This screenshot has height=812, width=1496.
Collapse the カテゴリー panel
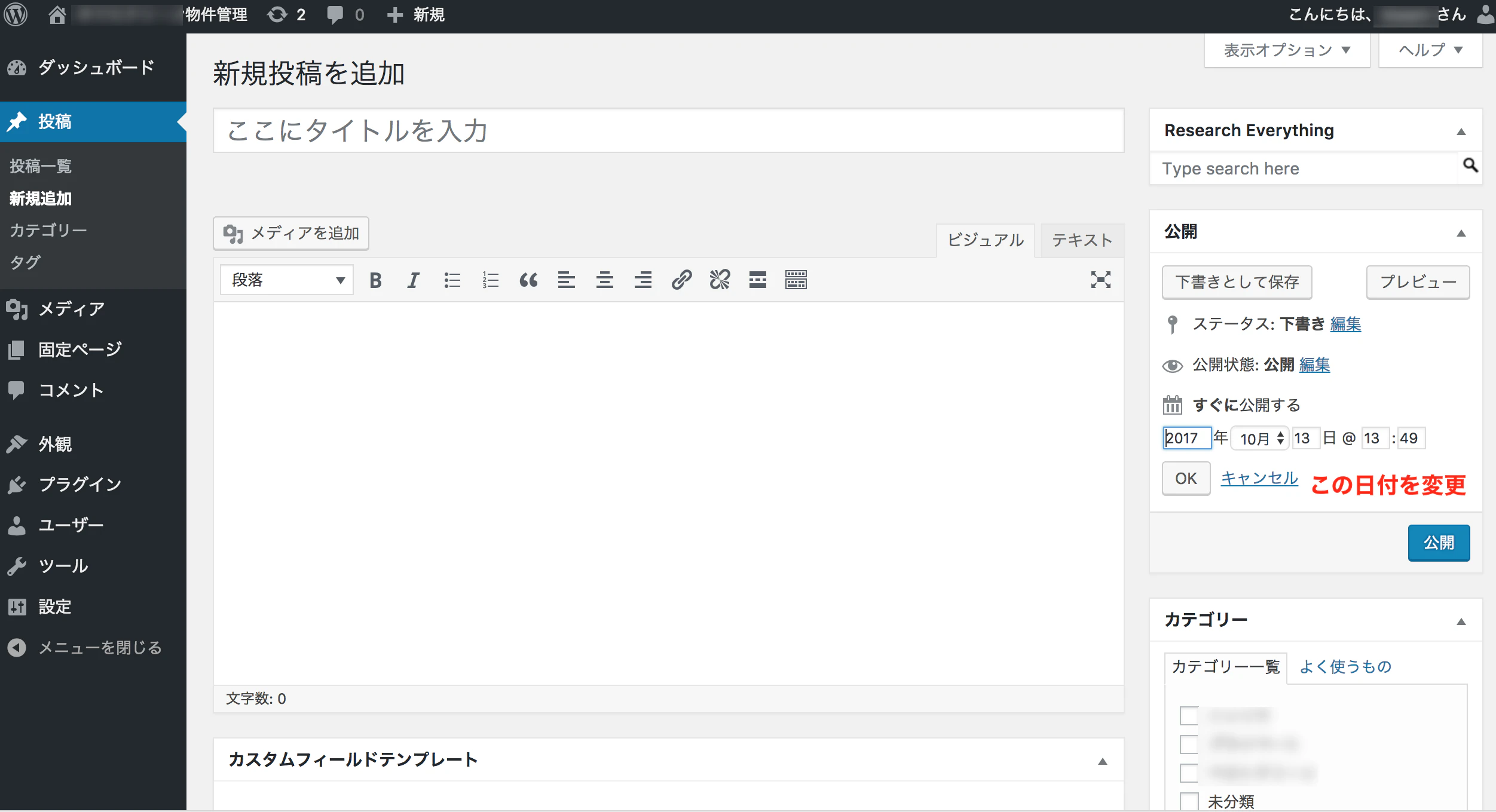point(1461,621)
